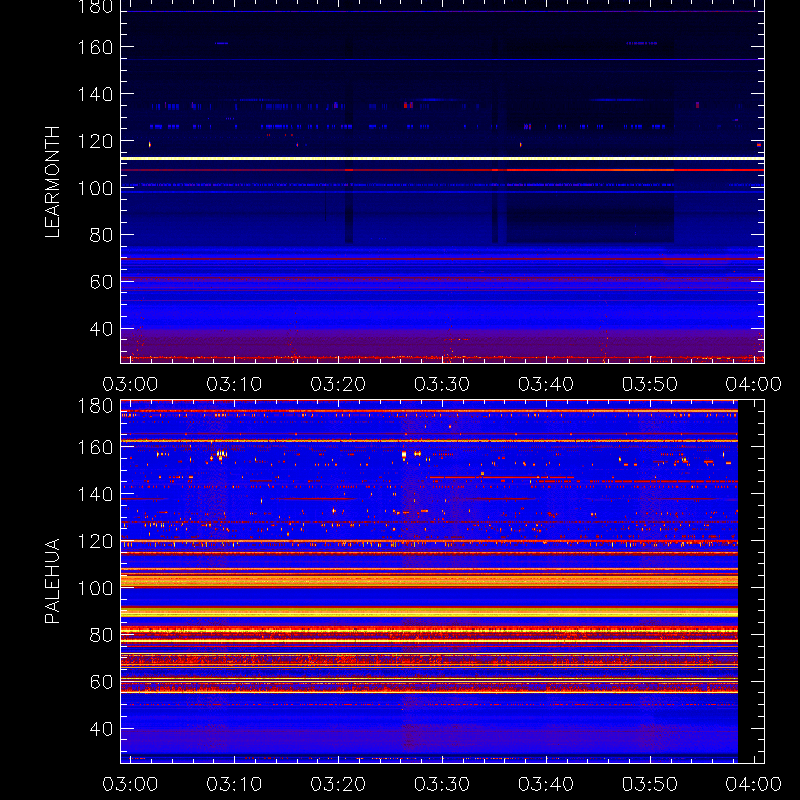Pick the 03:50 time label of the Palehua plot
800x800 pixels.
pyautogui.click(x=650, y=784)
